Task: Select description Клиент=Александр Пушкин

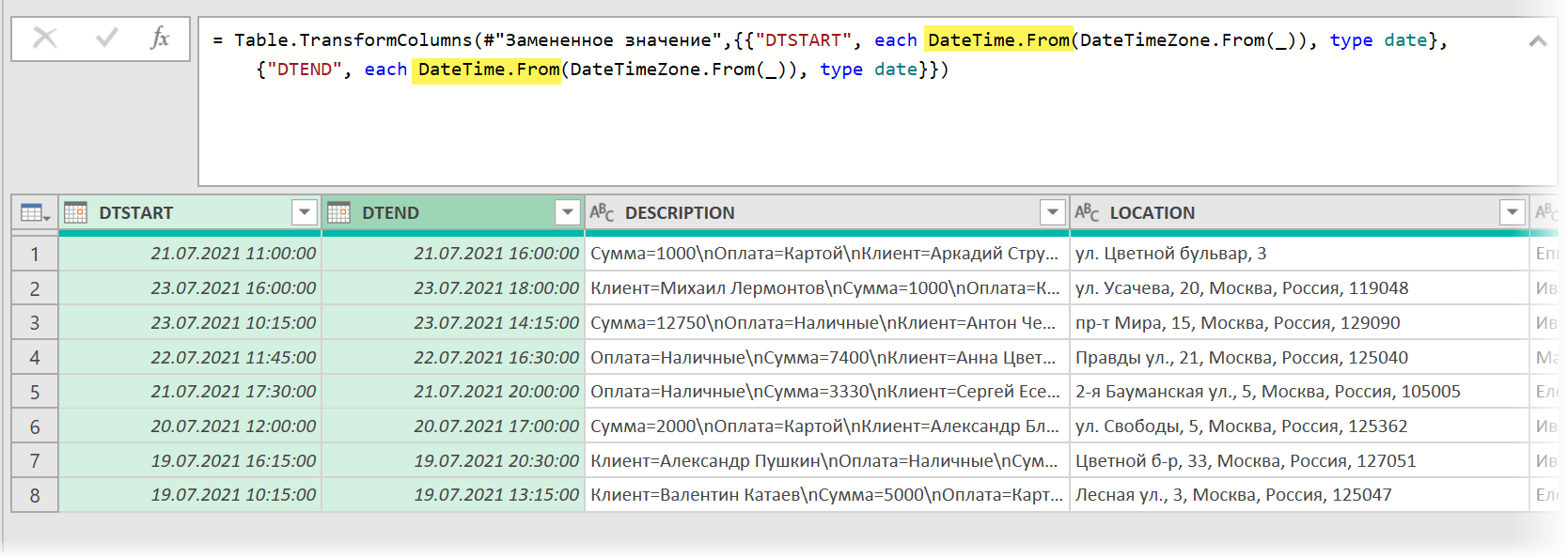Action: click(827, 460)
